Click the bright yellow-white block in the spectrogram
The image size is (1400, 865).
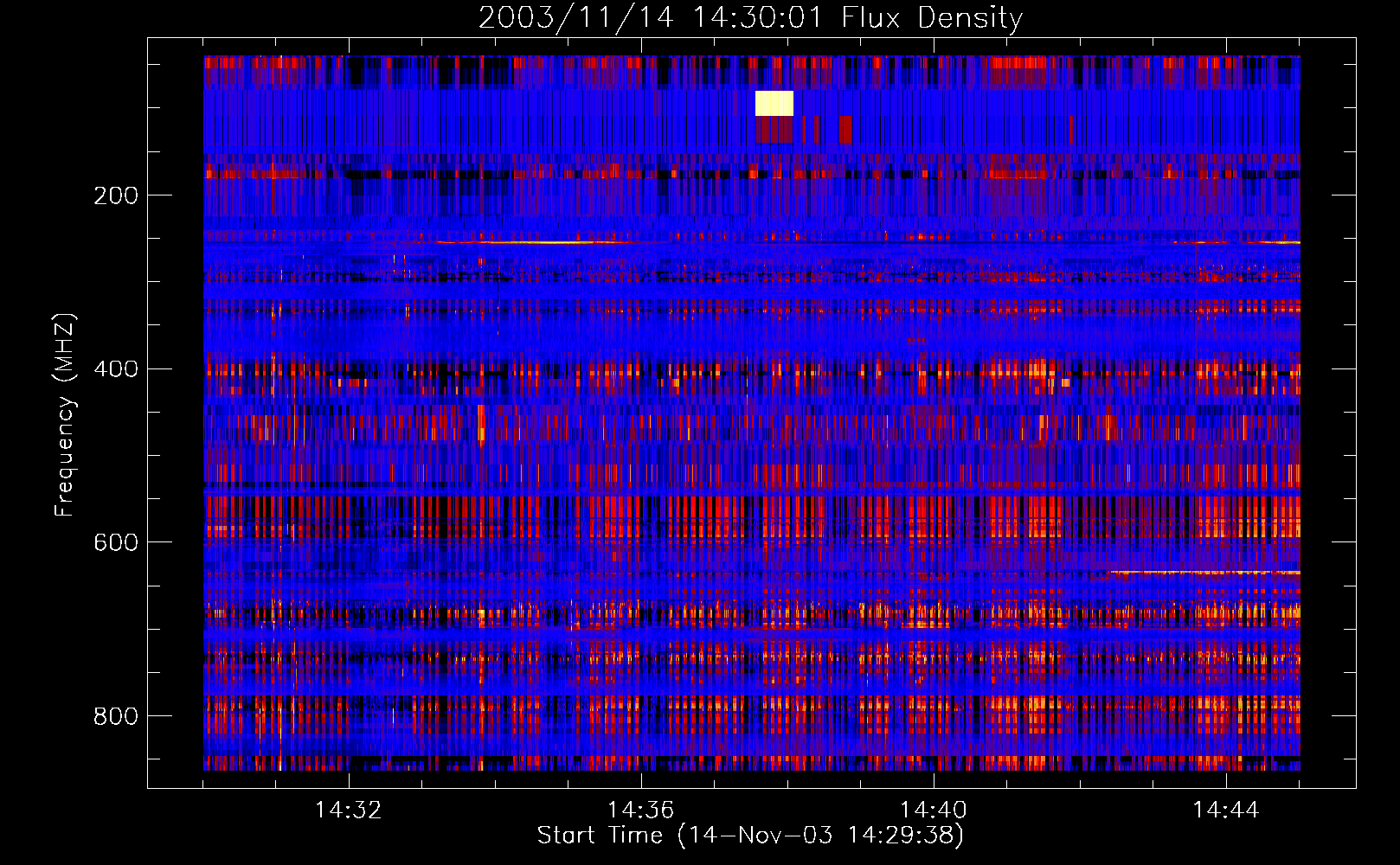pos(774,103)
